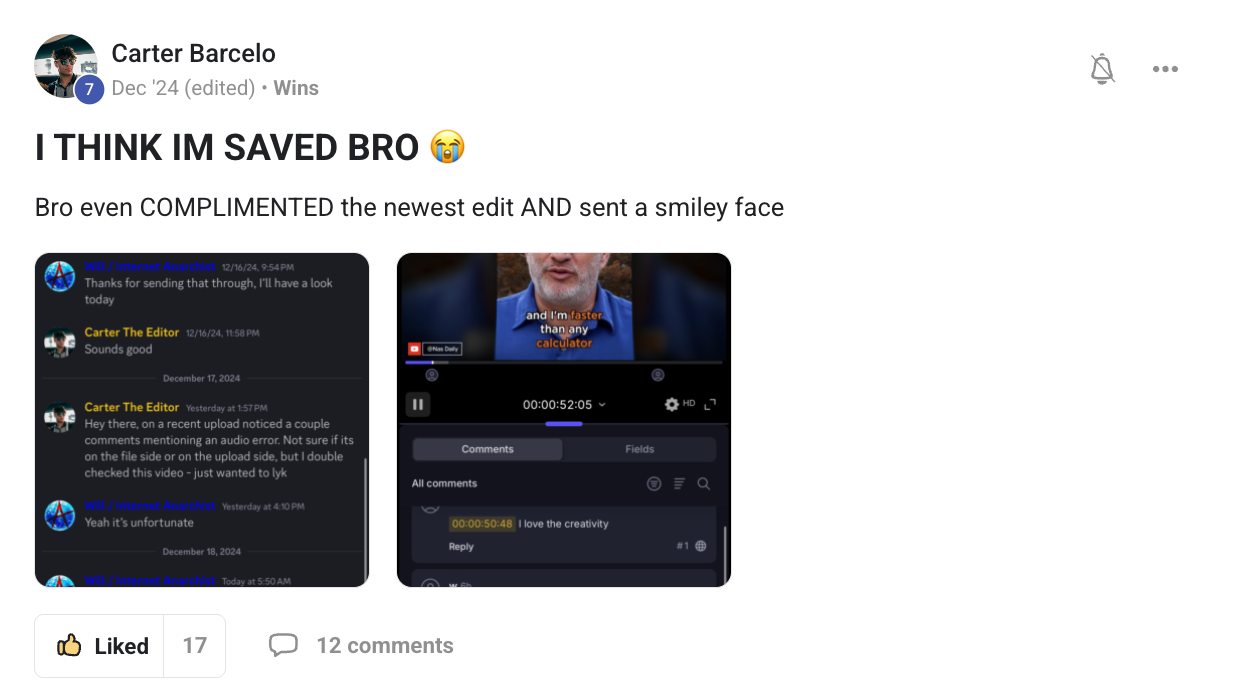Open the three-dots post options menu

click(x=1165, y=69)
